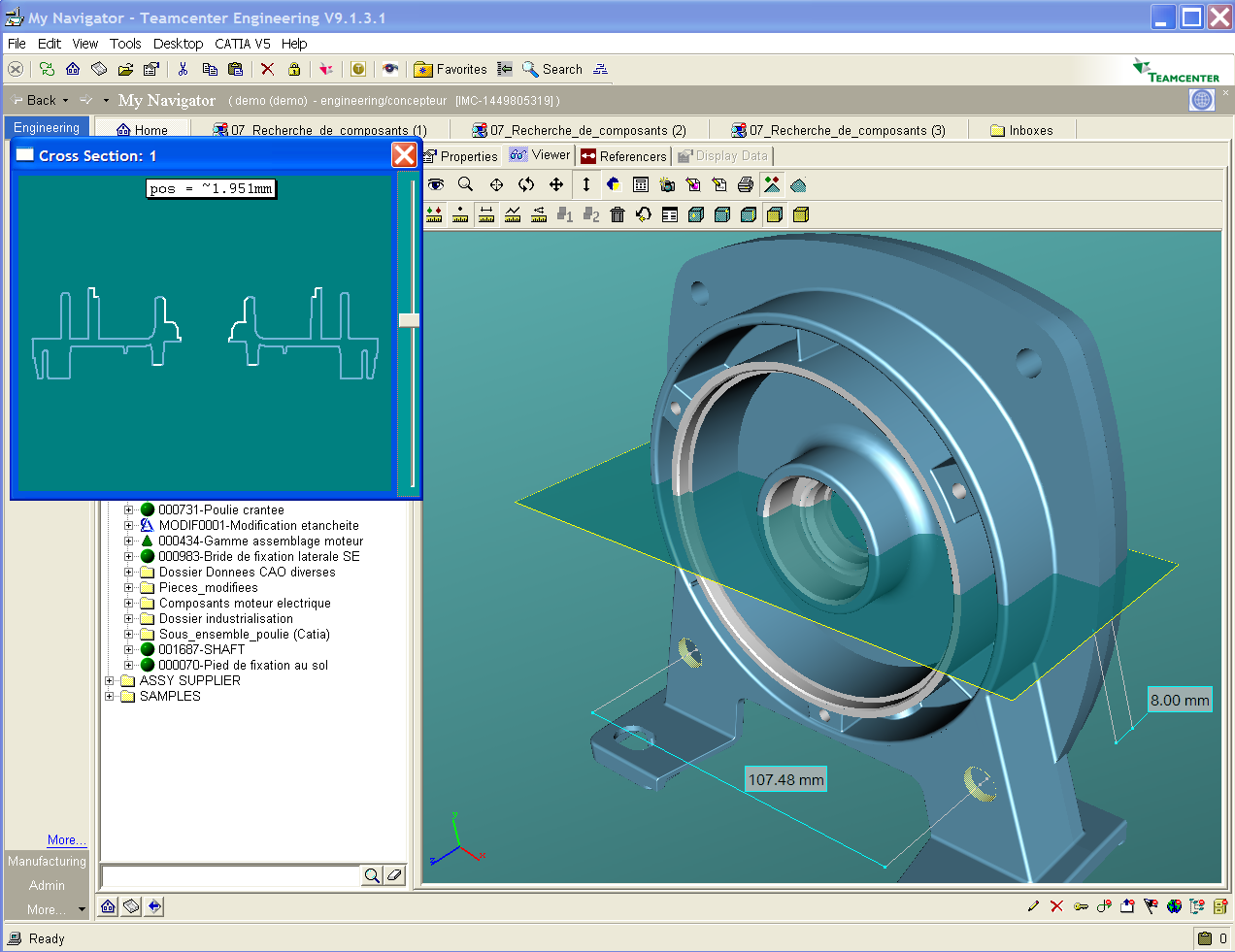Click the gold key icon at bottom right
1235x952 pixels.
pyautogui.click(x=1081, y=906)
